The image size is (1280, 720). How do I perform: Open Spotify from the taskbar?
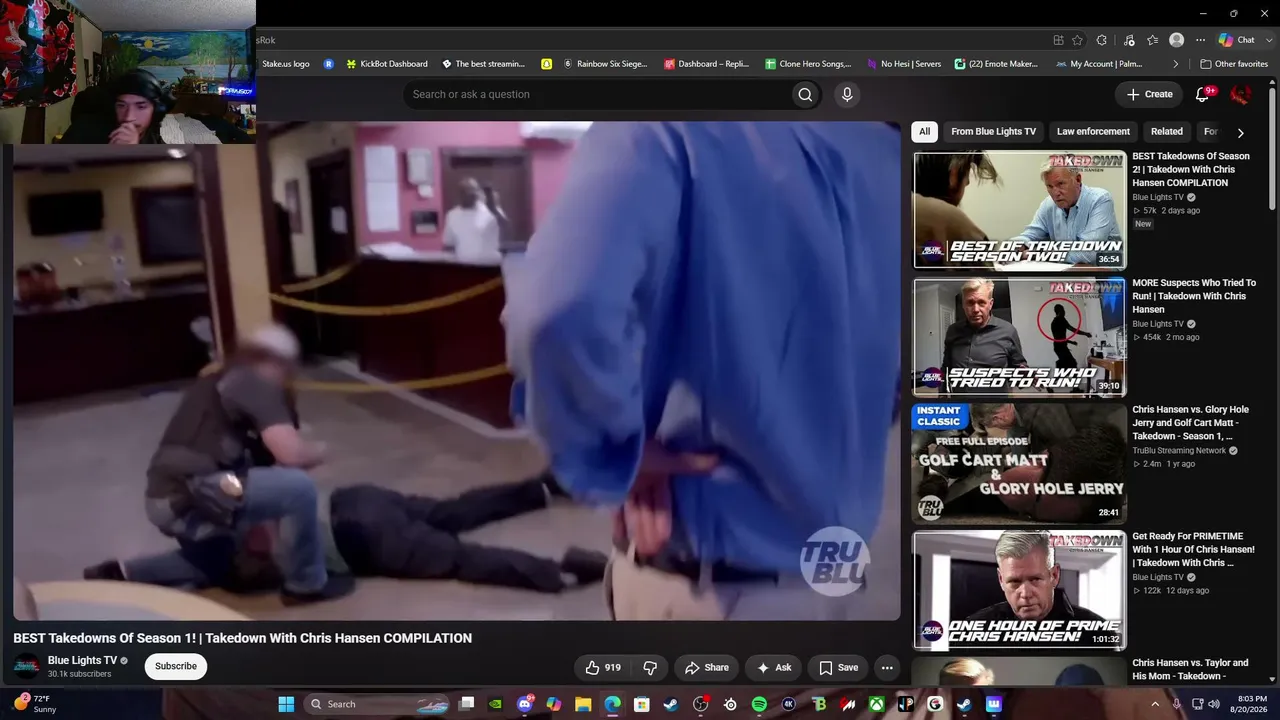click(759, 704)
